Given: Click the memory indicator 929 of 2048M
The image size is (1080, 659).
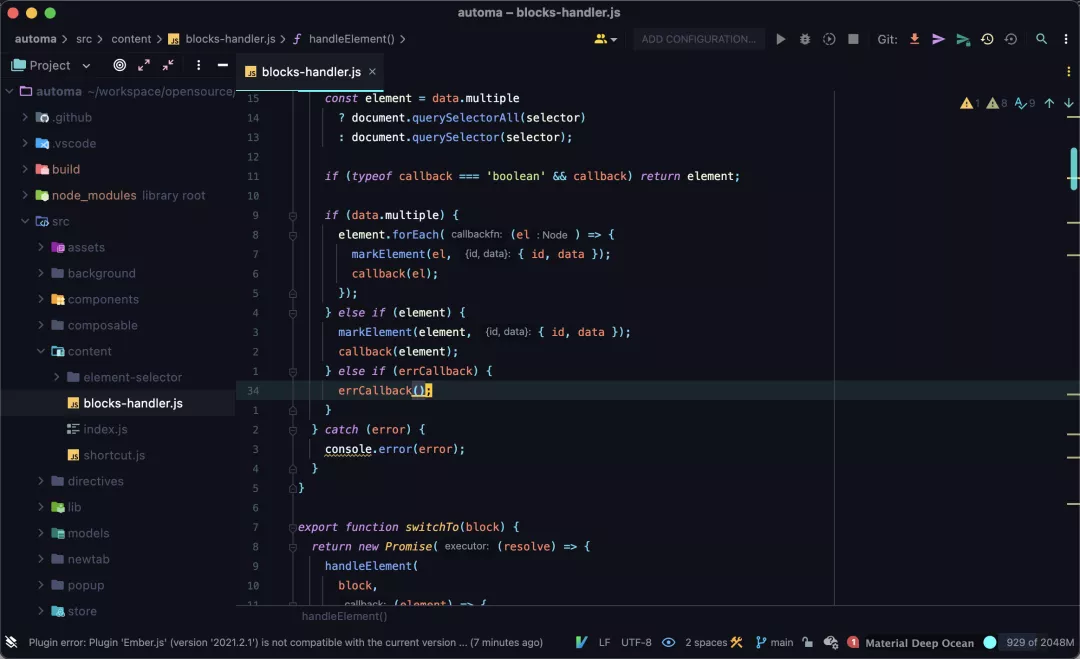Looking at the screenshot, I should click(1039, 642).
